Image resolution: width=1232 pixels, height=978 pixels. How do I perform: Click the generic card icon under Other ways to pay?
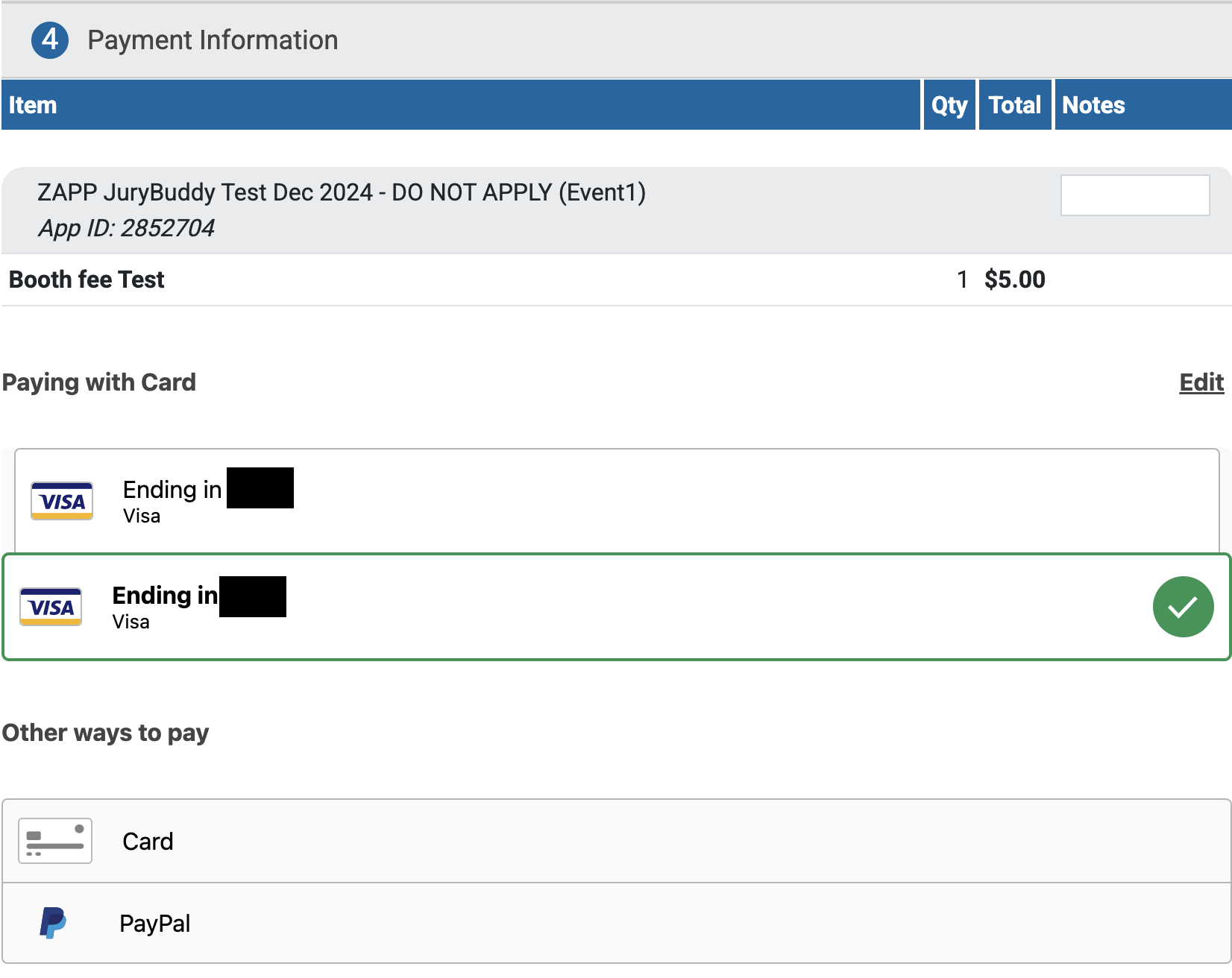(54, 841)
